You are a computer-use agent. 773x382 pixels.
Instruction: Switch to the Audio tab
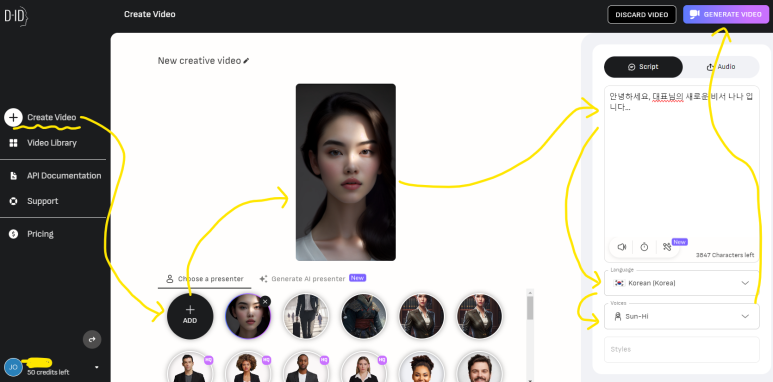tap(721, 67)
